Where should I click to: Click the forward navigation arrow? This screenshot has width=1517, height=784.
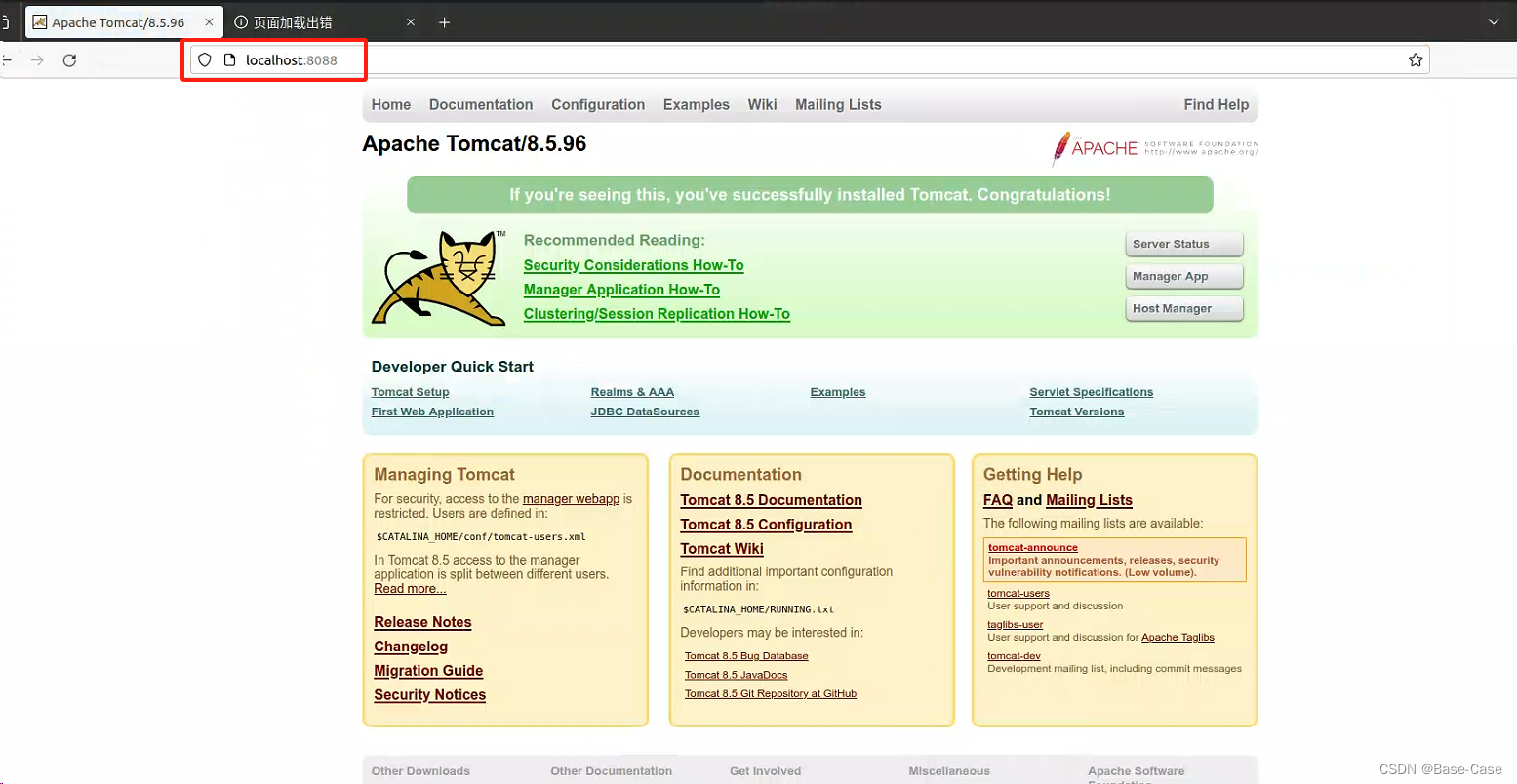pyautogui.click(x=37, y=60)
